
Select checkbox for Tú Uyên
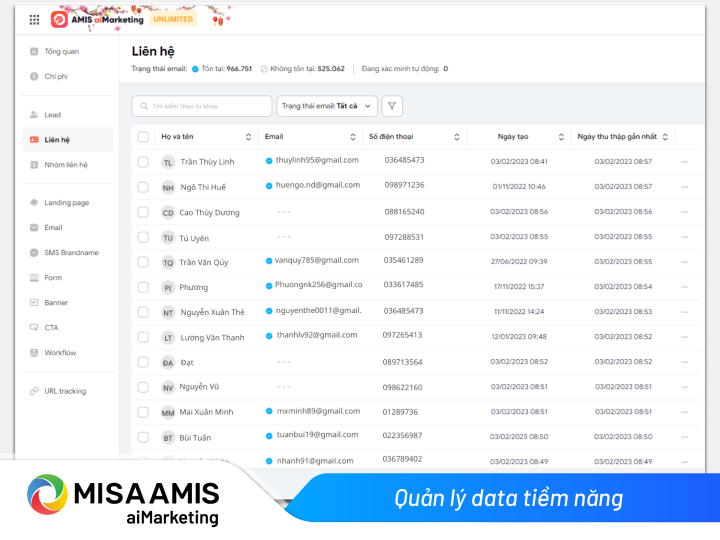click(143, 237)
